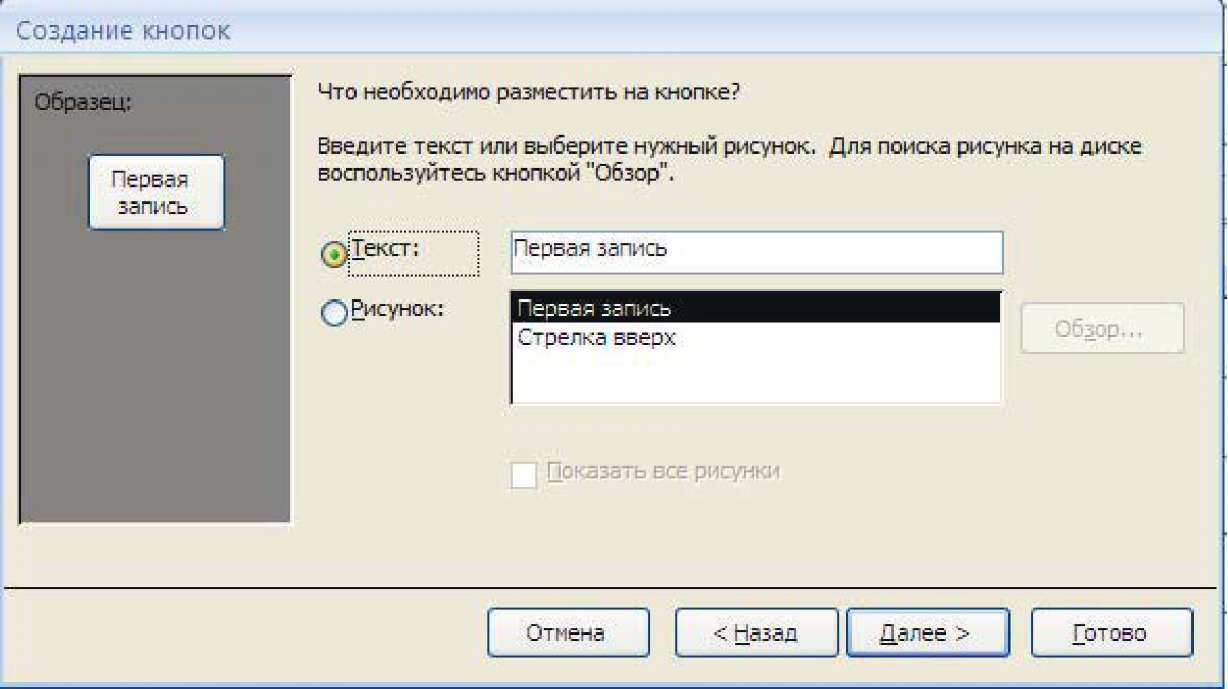The image size is (1228, 689).
Task: Click the Показать все рисунки label text
Action: tap(663, 471)
